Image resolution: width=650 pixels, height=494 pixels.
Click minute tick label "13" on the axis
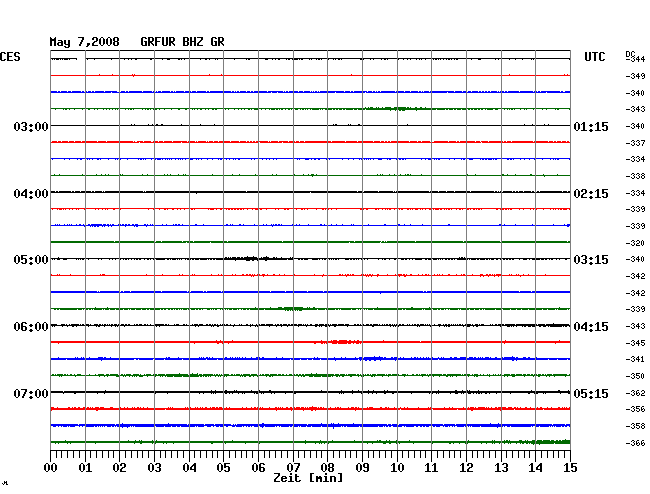[501, 467]
